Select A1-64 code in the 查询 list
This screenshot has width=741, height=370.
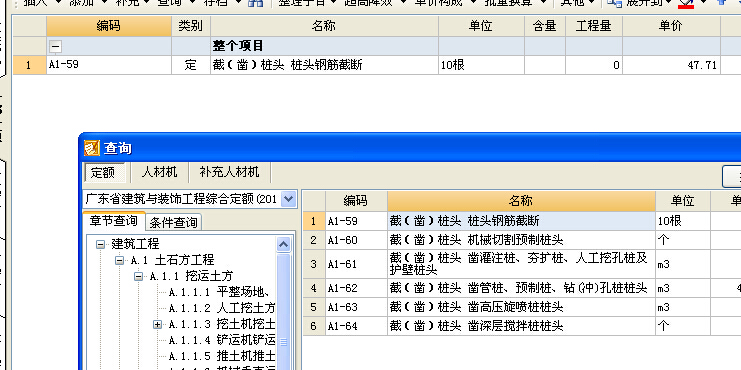coord(356,326)
